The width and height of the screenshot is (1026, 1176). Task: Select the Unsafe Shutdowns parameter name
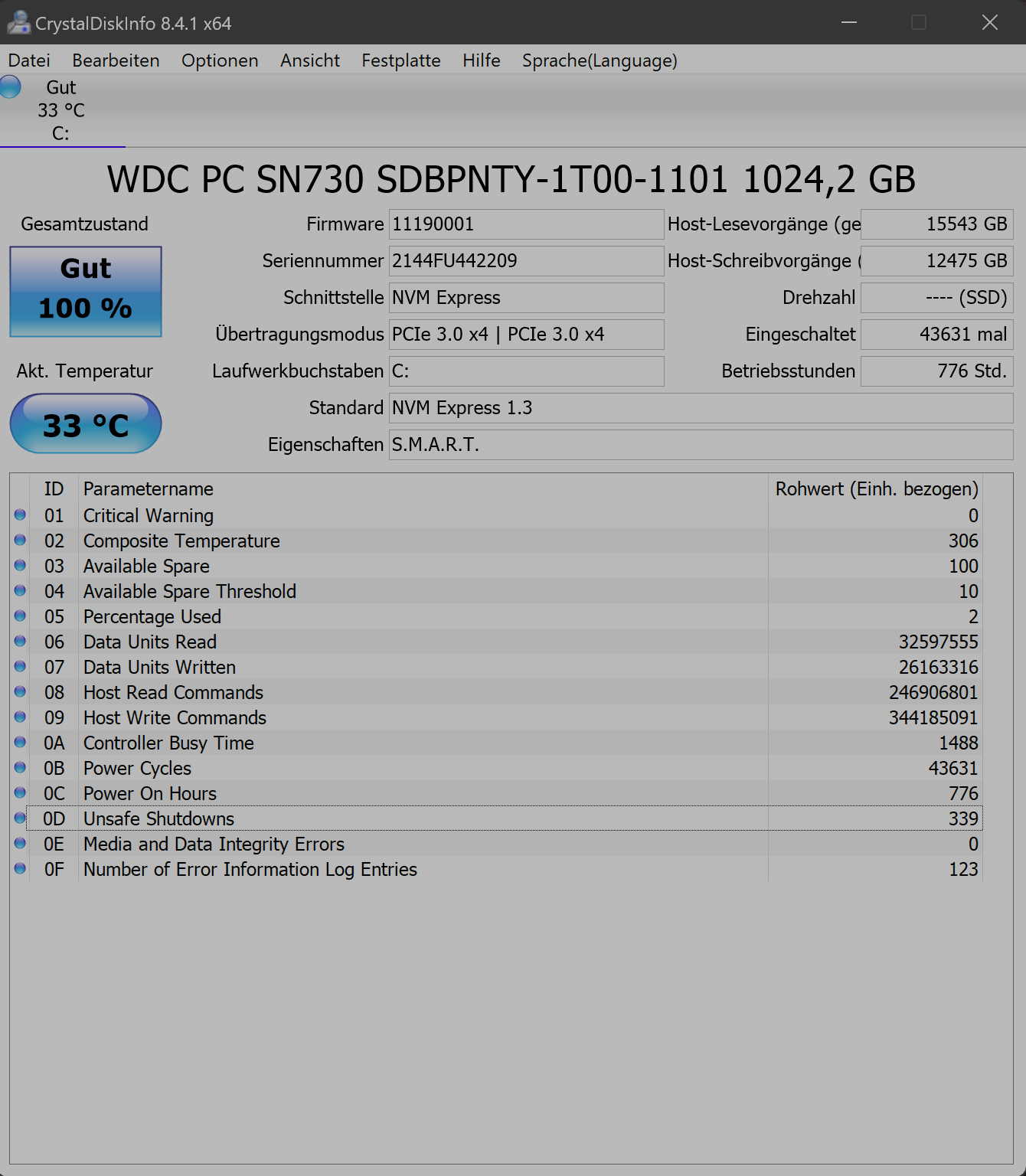158,818
